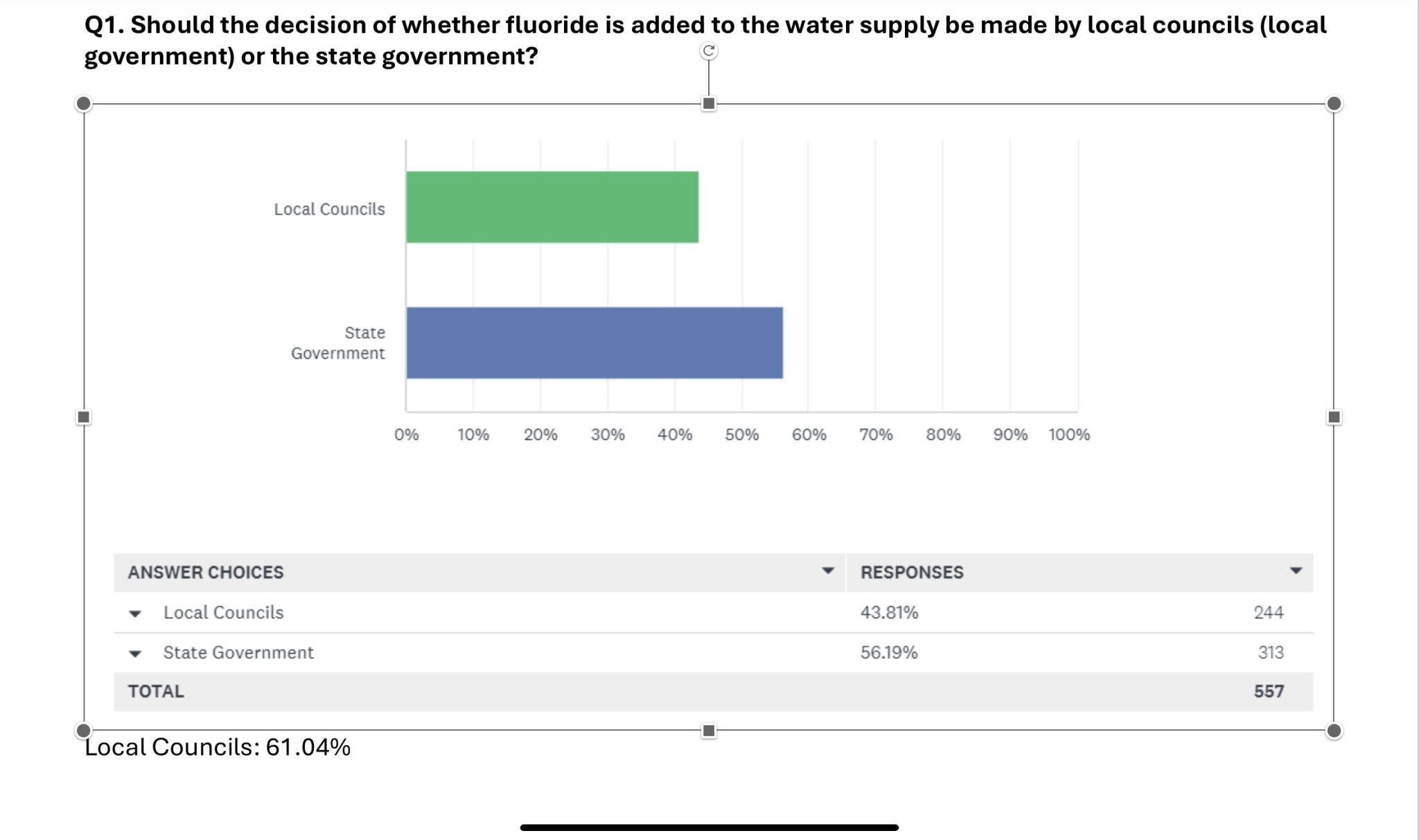Click the top-left corner resize handle
The height and width of the screenshot is (840, 1419).
tap(83, 104)
